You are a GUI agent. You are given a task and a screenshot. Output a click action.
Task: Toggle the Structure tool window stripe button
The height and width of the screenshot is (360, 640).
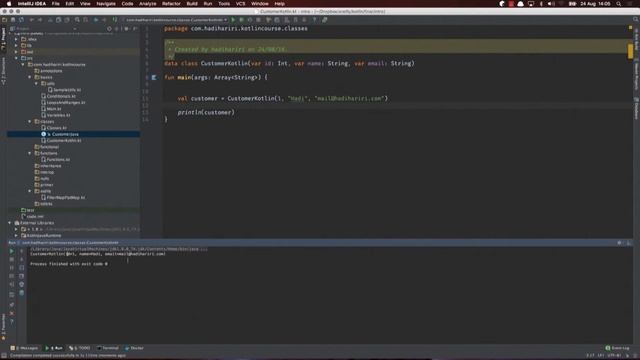[3, 71]
